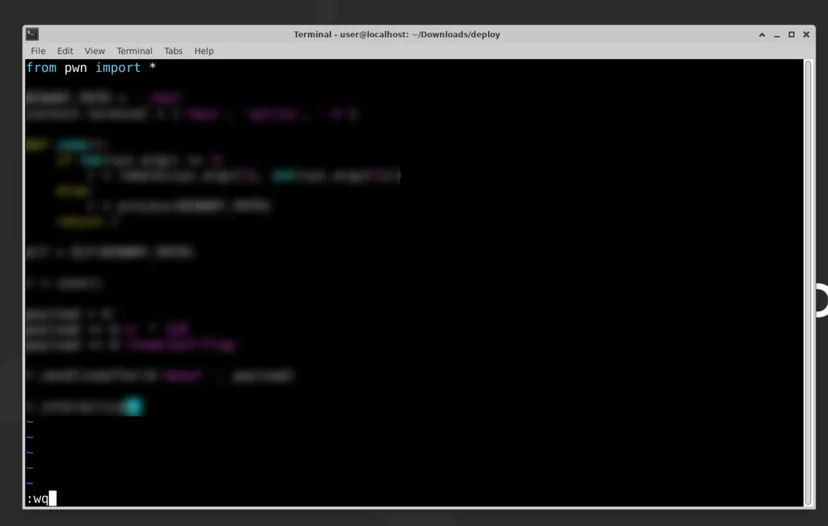Open the File menu
The width and height of the screenshot is (828, 526).
(x=38, y=51)
